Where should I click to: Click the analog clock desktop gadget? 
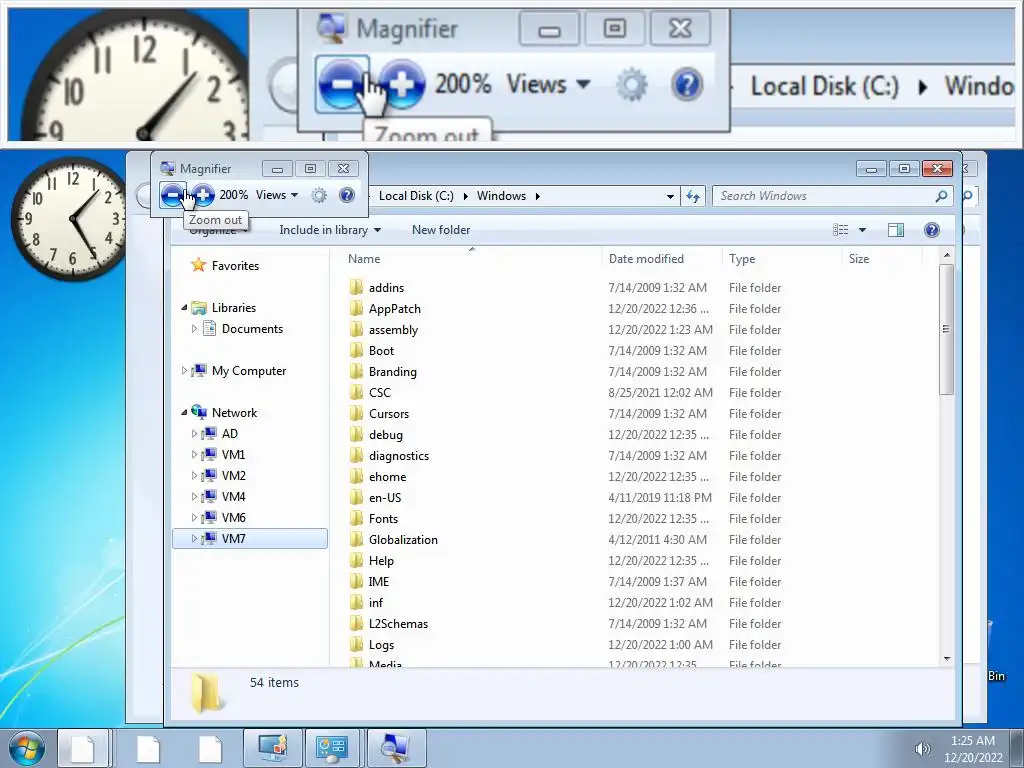click(71, 219)
